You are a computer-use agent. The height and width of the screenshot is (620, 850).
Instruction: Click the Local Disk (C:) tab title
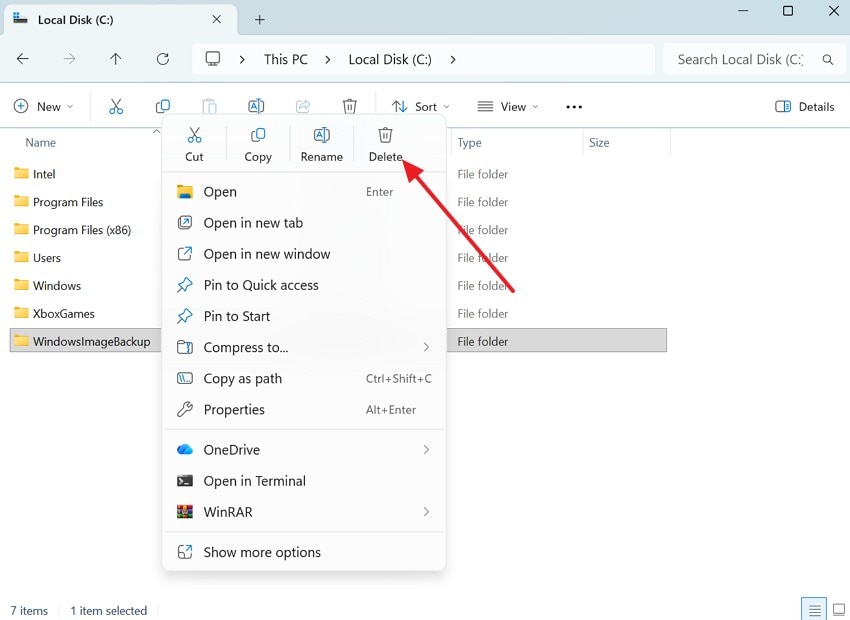coord(75,20)
